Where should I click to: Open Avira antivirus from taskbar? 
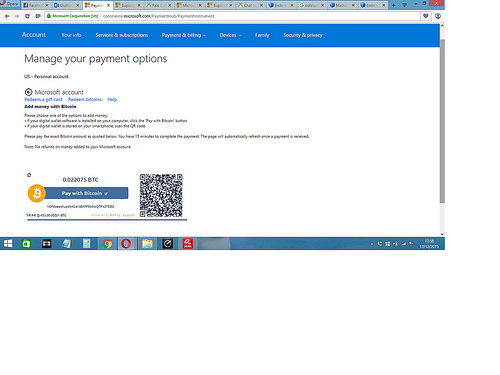click(188, 244)
